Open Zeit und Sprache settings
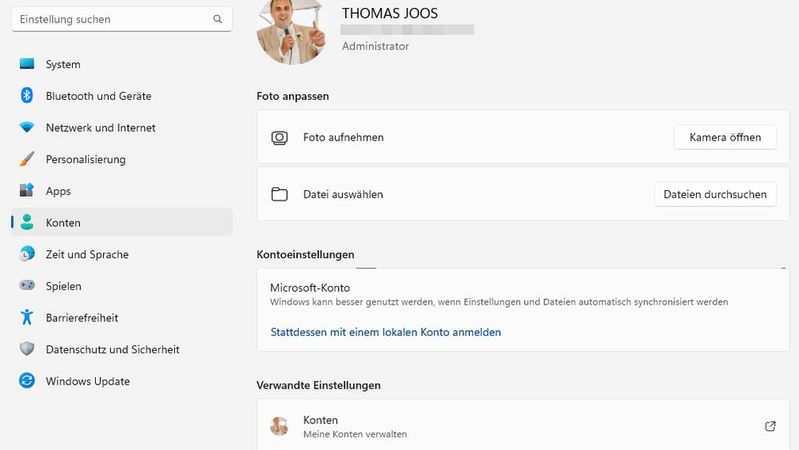Image resolution: width=799 pixels, height=450 pixels. 122,254
